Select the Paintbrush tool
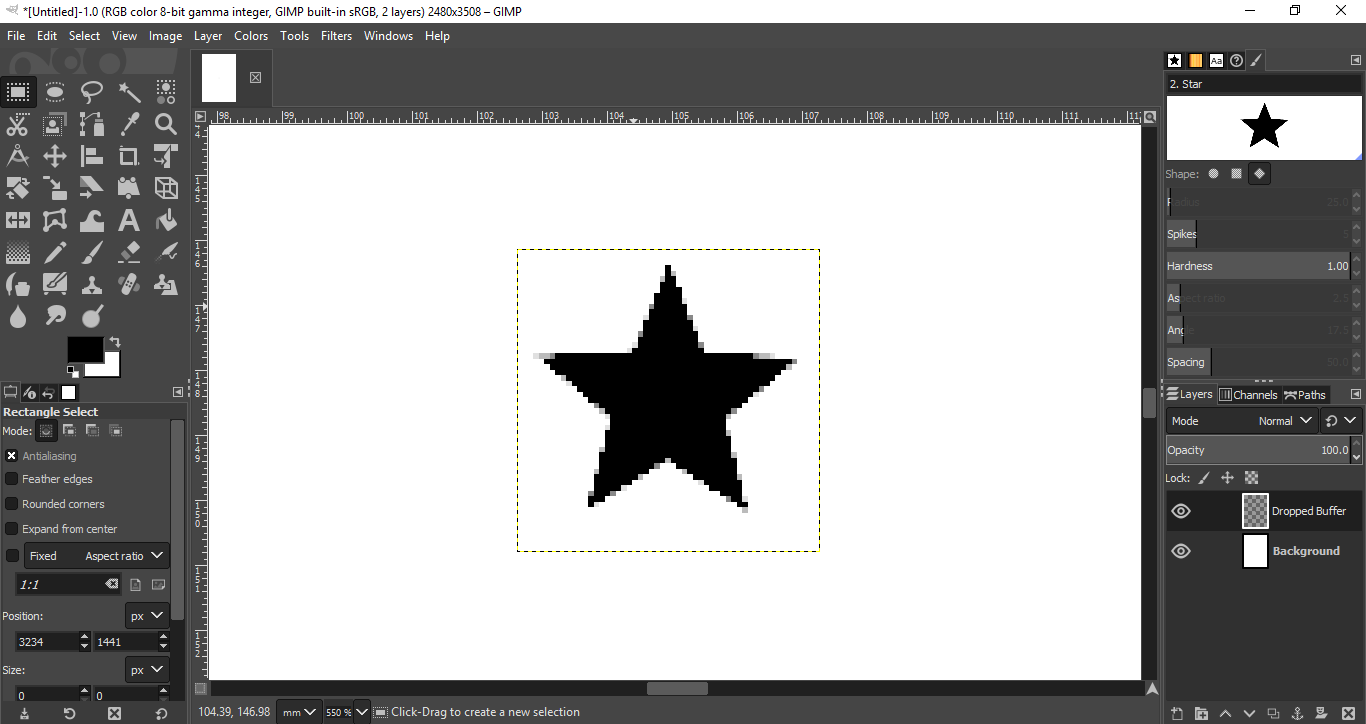 tap(92, 252)
